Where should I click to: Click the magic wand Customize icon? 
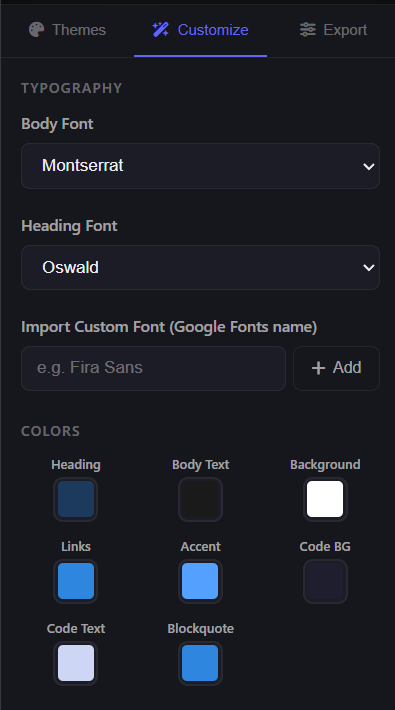160,30
